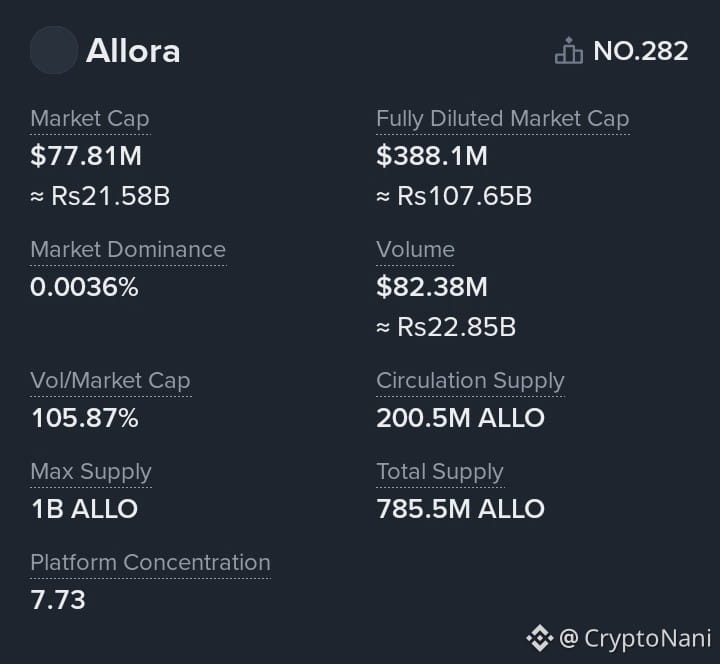The image size is (720, 664).
Task: Click the ranking podium icon
Action: [568, 50]
